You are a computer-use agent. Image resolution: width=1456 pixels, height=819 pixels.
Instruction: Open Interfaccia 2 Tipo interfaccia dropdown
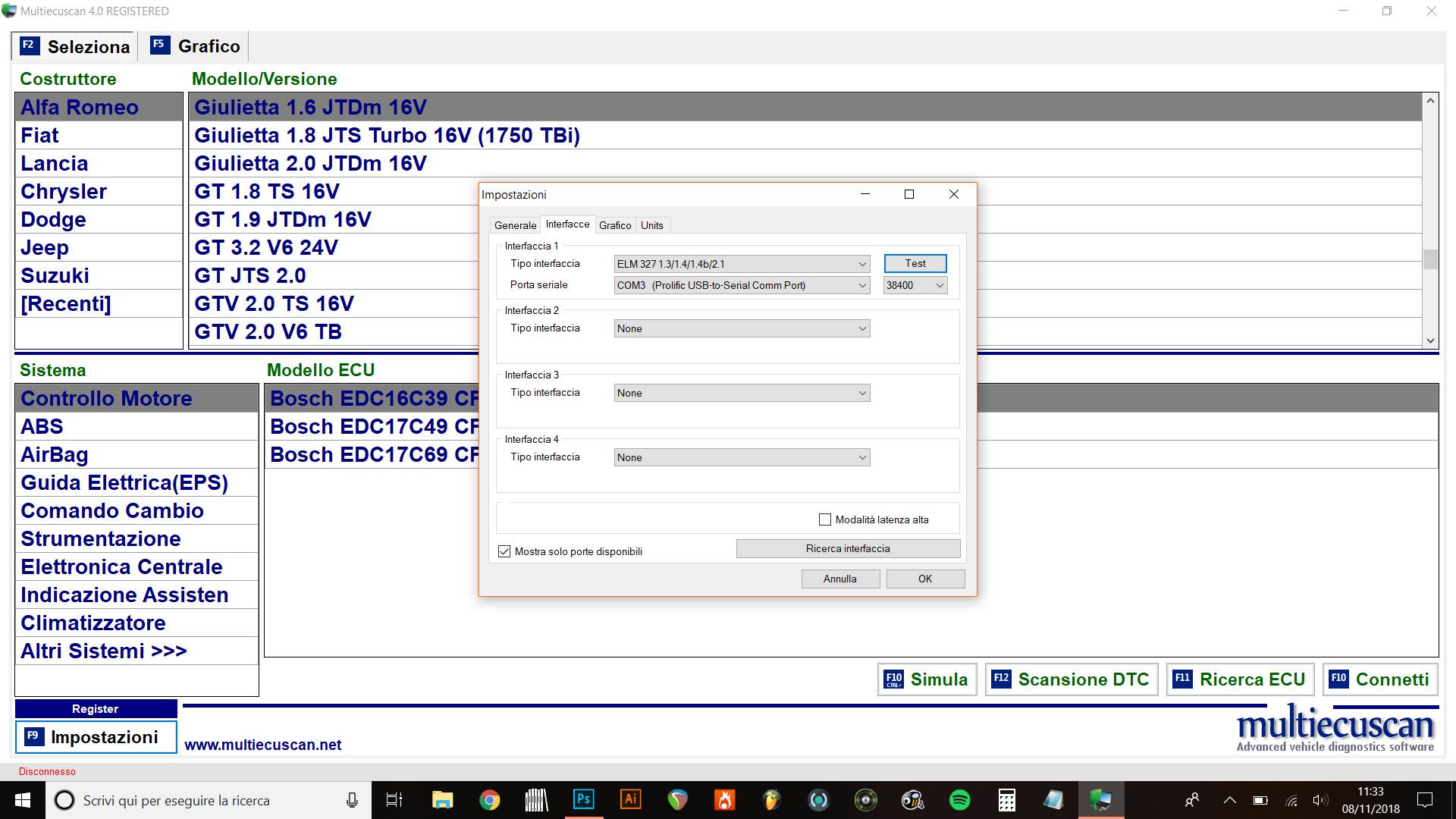click(742, 328)
